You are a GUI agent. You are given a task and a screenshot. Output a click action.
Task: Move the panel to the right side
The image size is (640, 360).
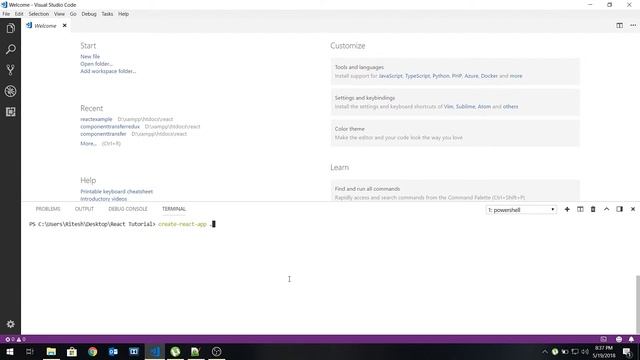(620, 209)
